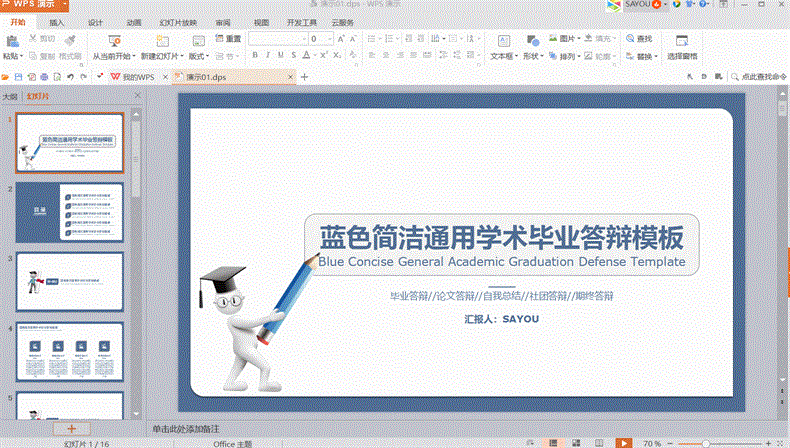Click the Format Painter (格式刷) icon
The height and width of the screenshot is (448, 790).
click(x=70, y=41)
